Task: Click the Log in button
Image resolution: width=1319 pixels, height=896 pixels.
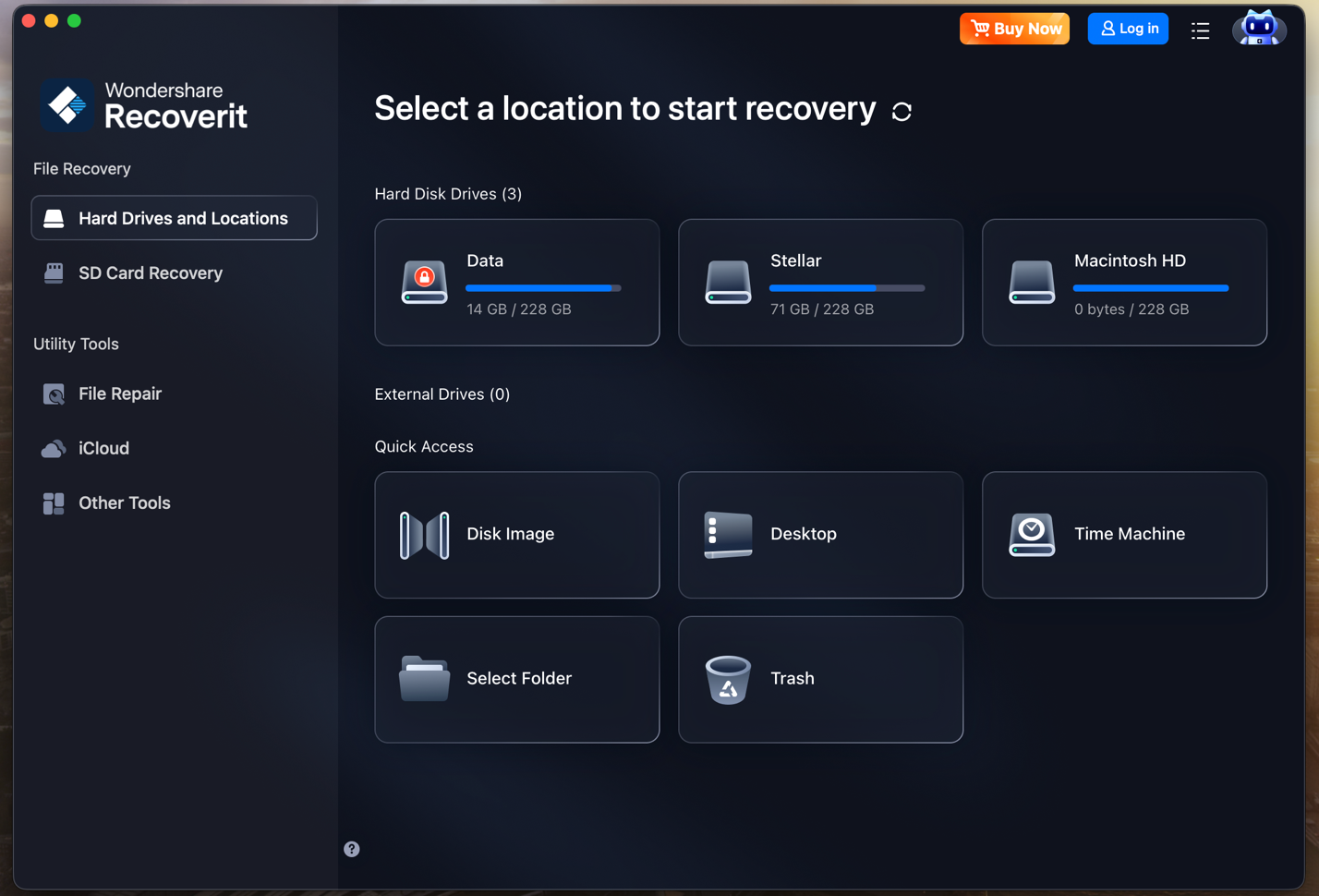Action: 1128,29
